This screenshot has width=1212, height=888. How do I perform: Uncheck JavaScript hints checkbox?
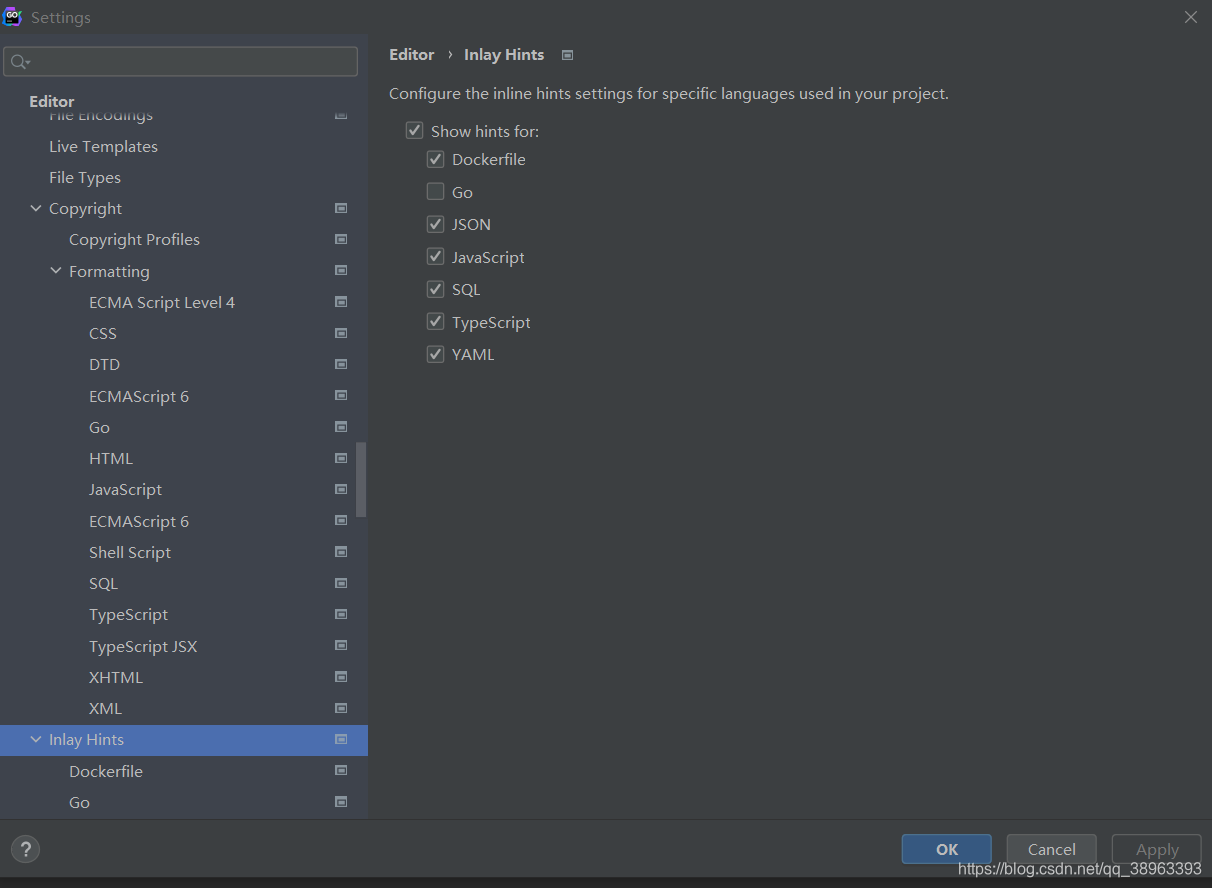435,256
